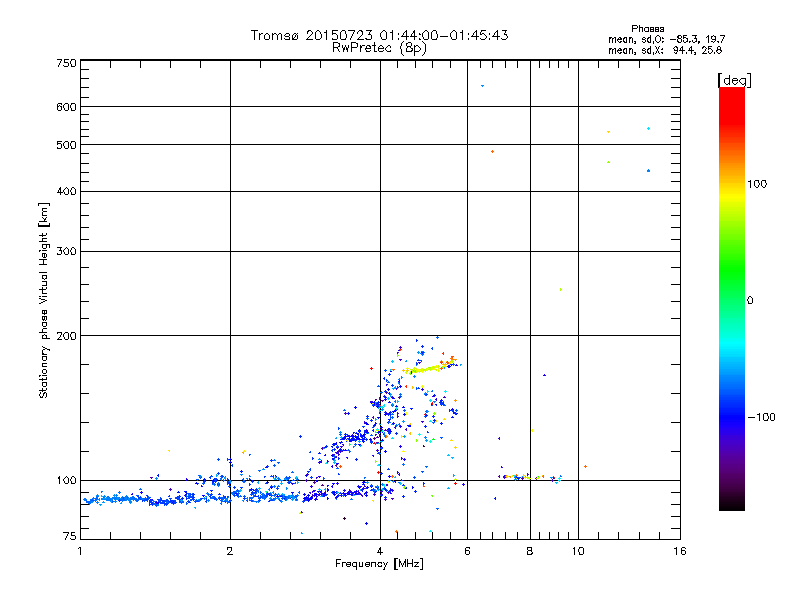
Task: Click the 'mean, sd,O: -85.3, 19.7' line
Action: (666, 39)
